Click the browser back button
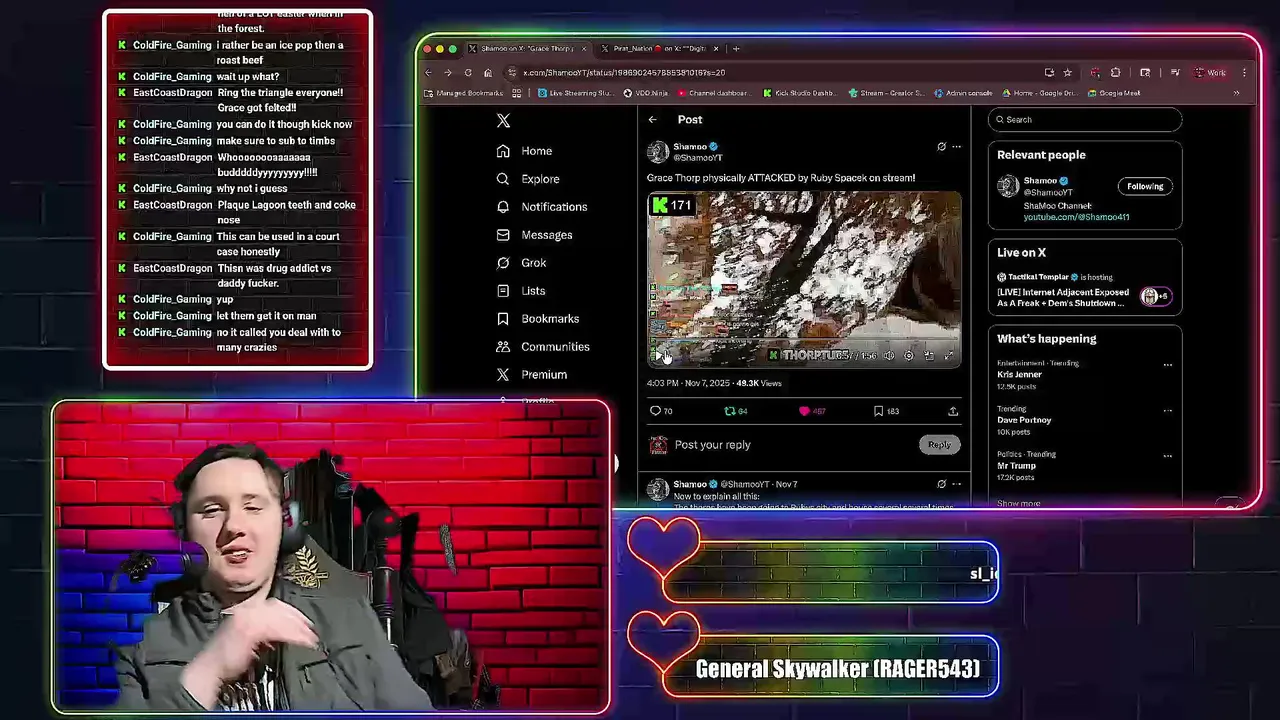This screenshot has height=720, width=1280. 429,73
